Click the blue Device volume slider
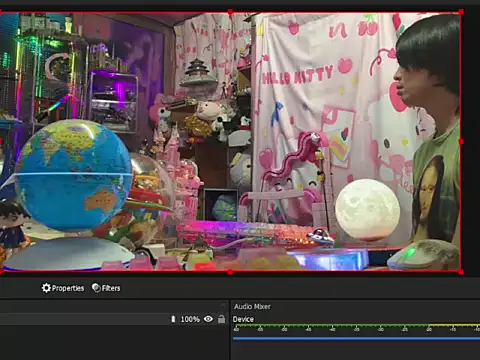Image resolution: width=480 pixels, height=360 pixels. pos(356,339)
